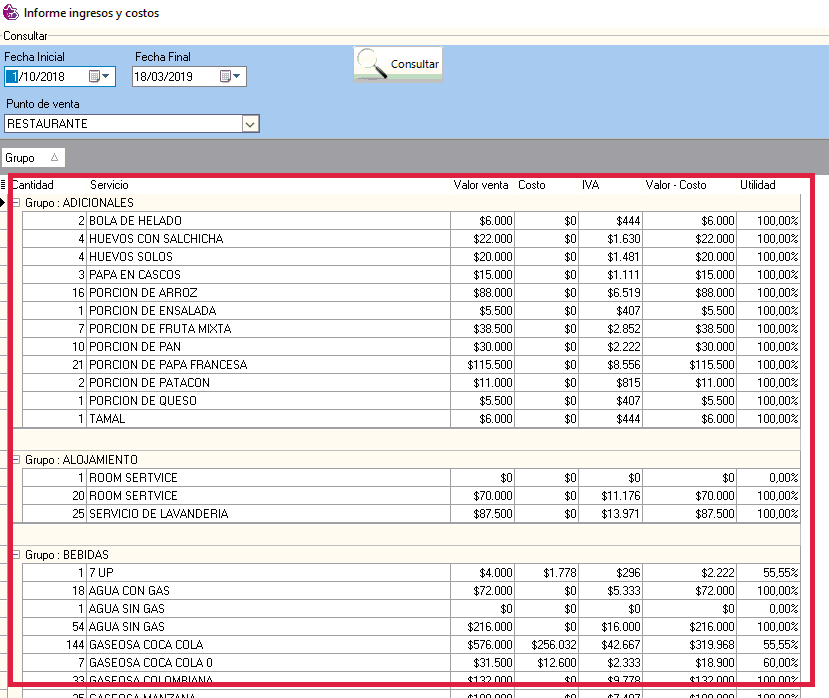
Task: Click the IVA column header
Action: point(591,185)
